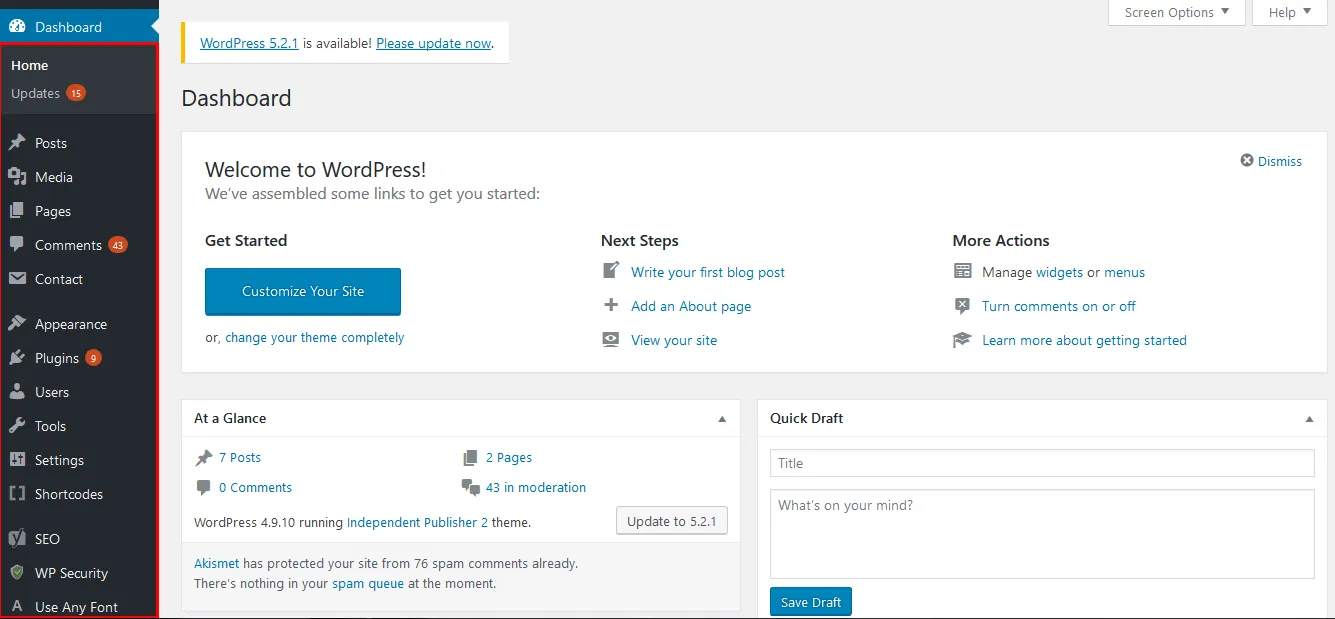
Task: Click the Quick Draft title field
Action: click(x=1041, y=462)
